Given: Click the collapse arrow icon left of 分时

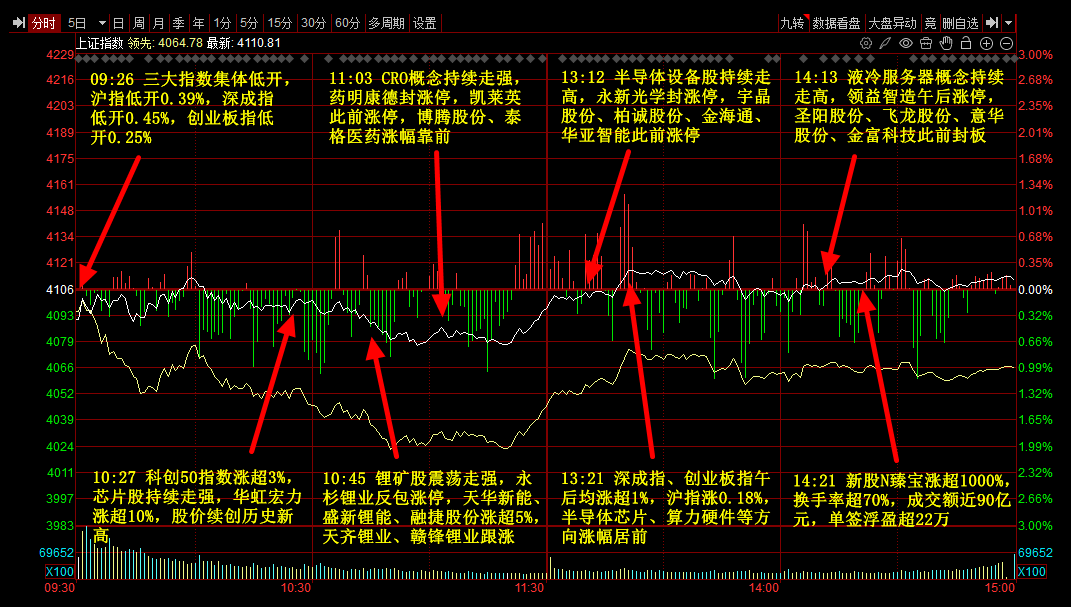Looking at the screenshot, I should coord(18,23).
